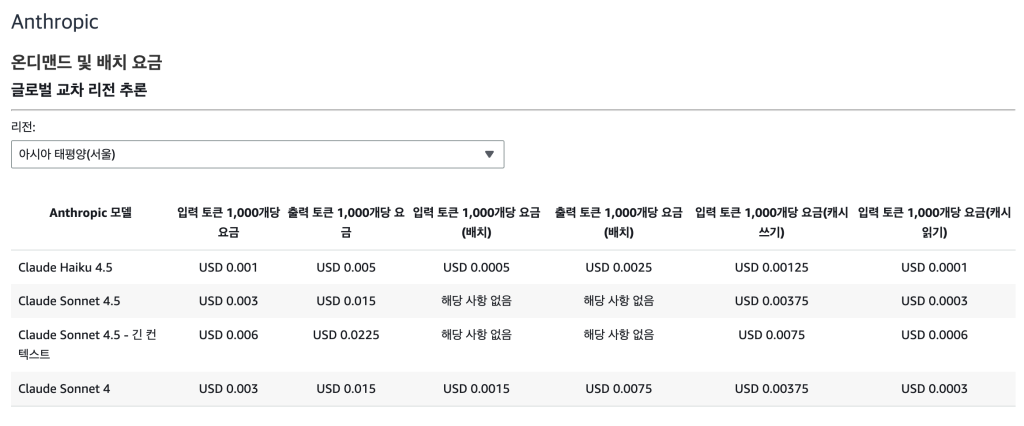This screenshot has height=426, width=1024.
Task: Click Claude Sonnet 4 batch input USD 0.0015
Action: coord(476,388)
